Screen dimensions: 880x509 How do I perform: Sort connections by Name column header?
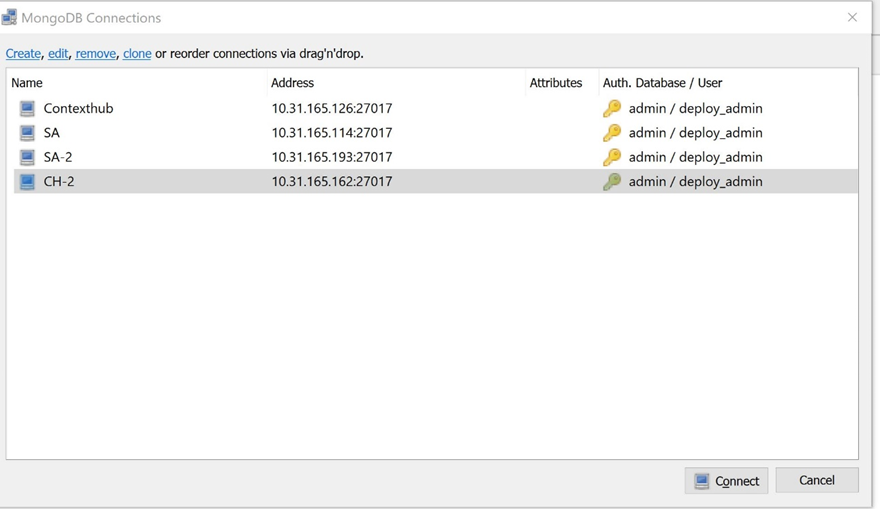(x=27, y=83)
